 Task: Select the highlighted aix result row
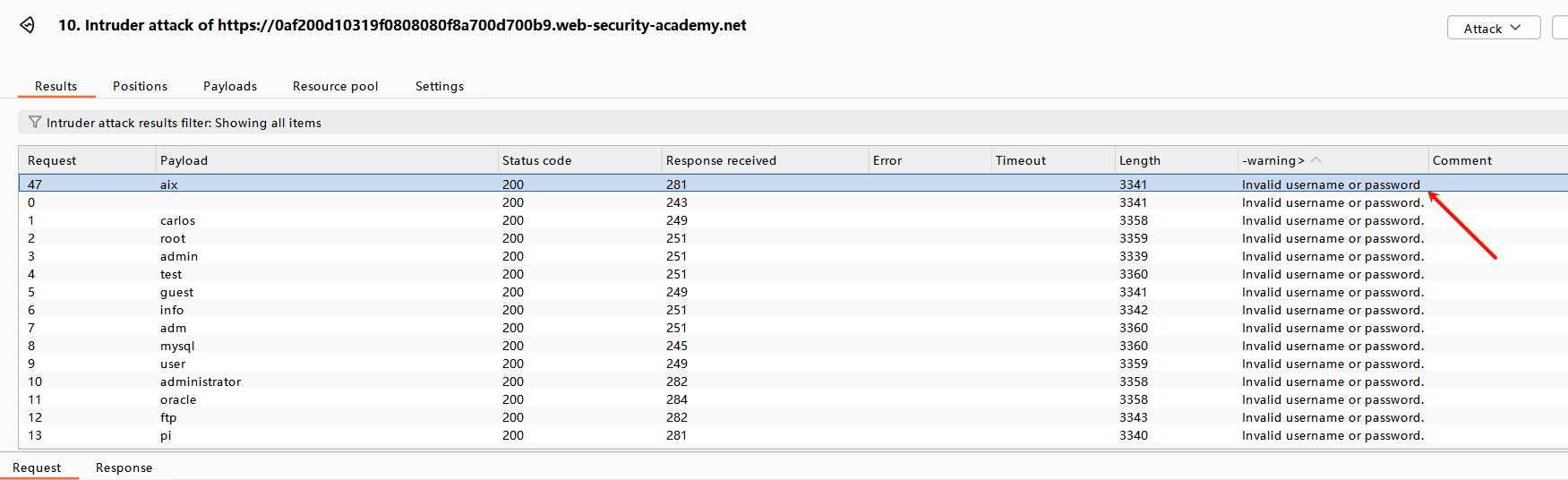(169, 184)
